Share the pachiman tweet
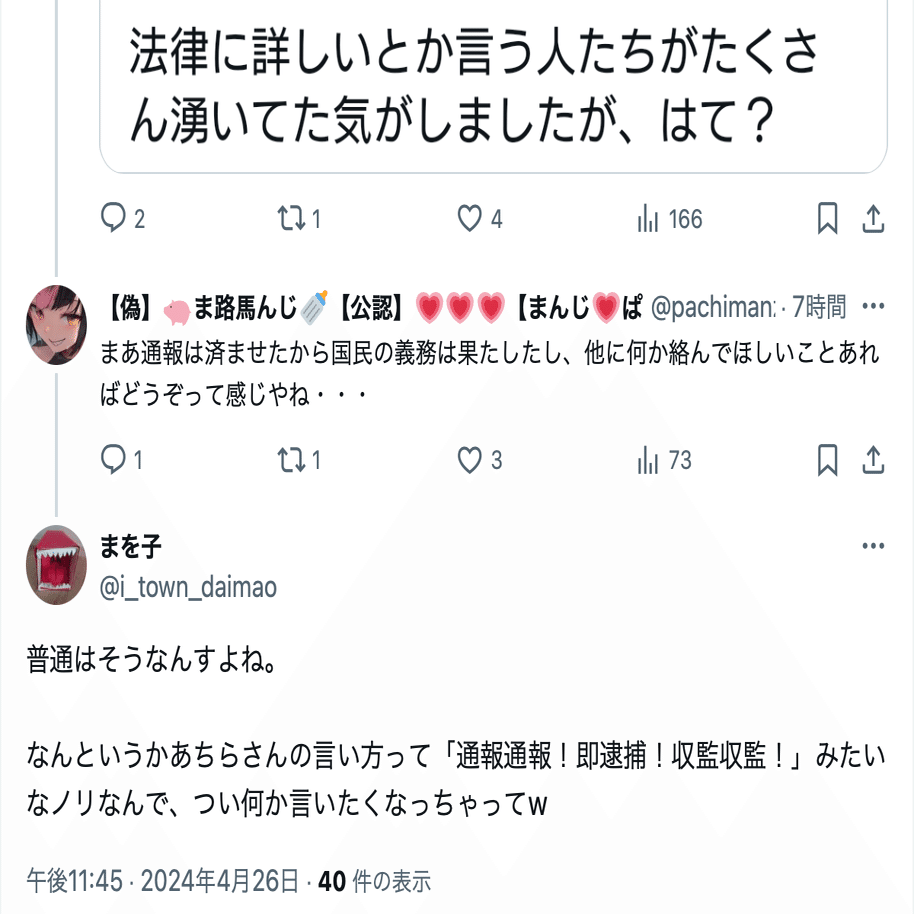Image resolution: width=914 pixels, height=914 pixels. (872, 460)
